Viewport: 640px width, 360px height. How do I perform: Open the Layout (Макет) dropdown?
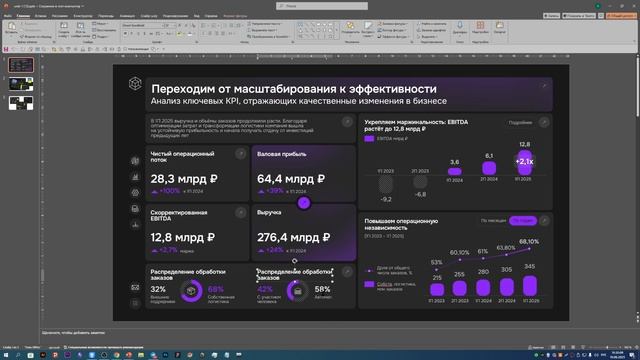(x=100, y=24)
